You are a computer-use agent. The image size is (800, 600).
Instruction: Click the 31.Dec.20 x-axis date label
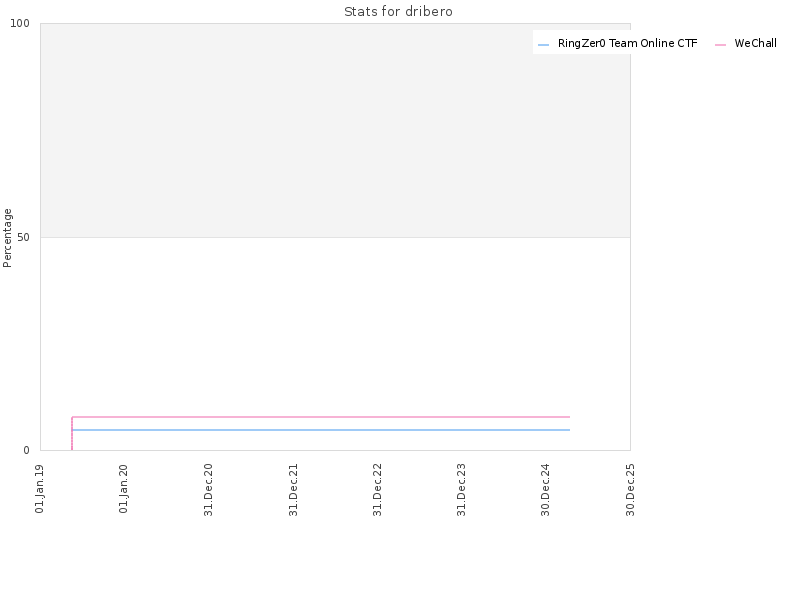point(208,490)
